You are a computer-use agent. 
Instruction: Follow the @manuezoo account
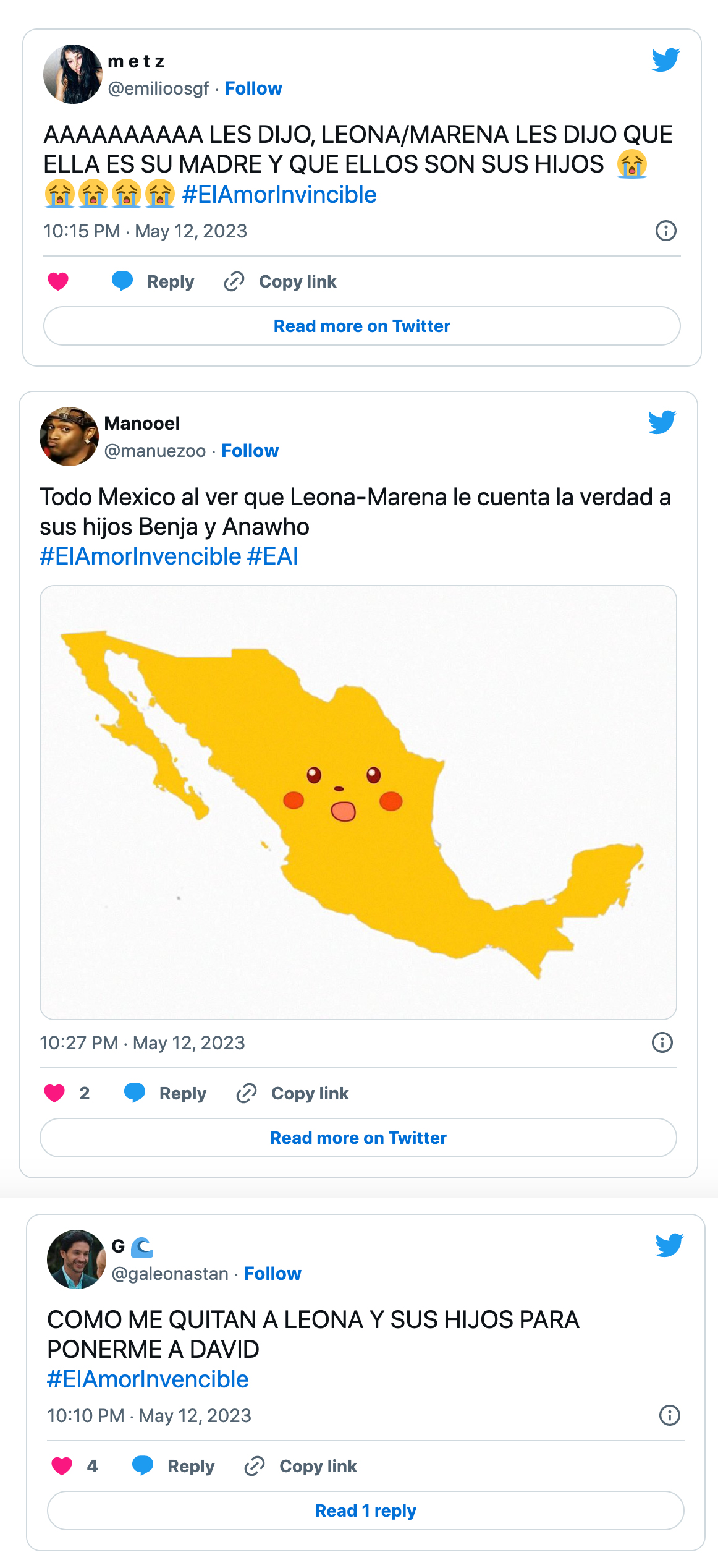tap(250, 451)
